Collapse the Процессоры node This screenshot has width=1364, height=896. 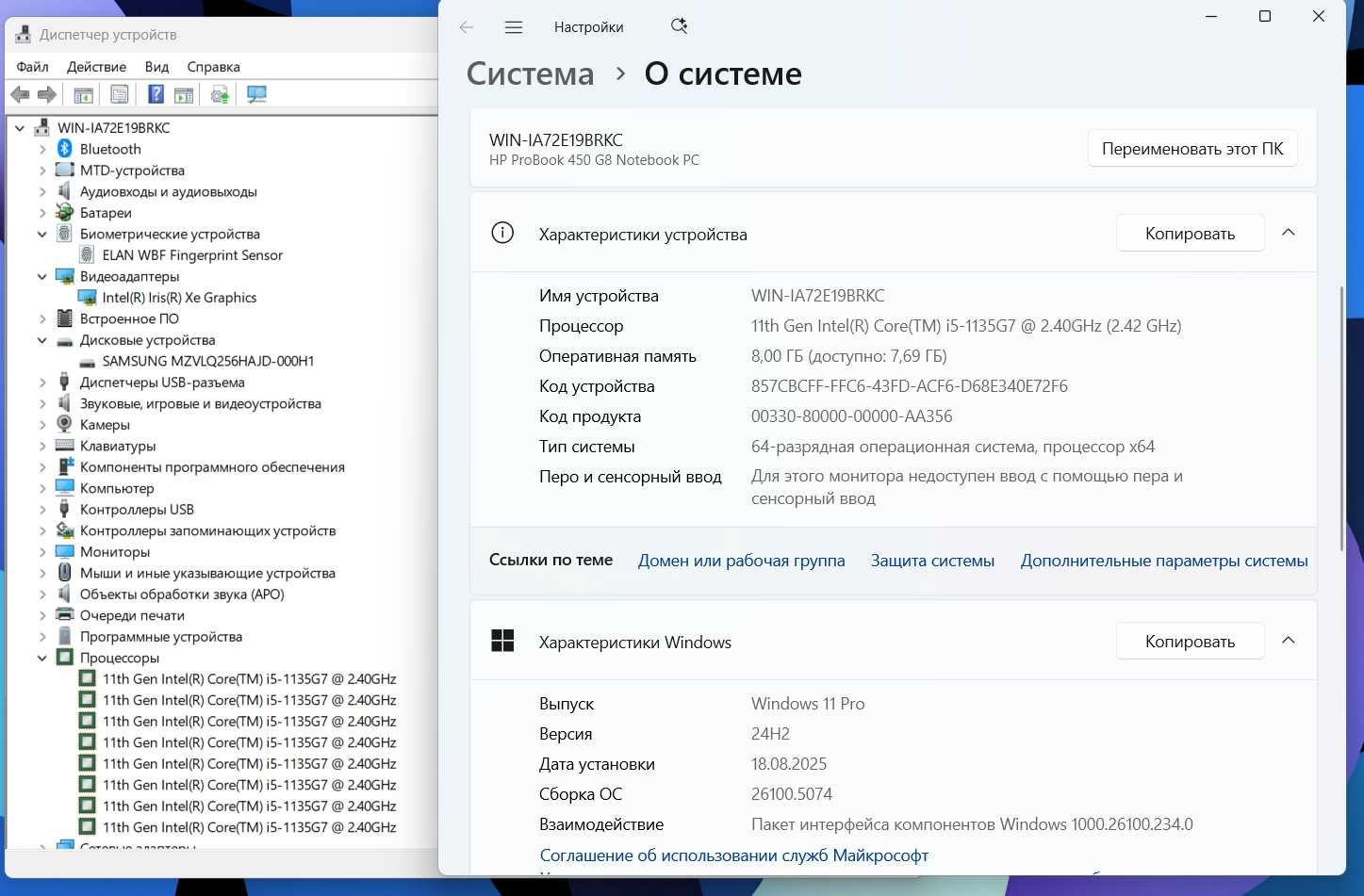[42, 658]
